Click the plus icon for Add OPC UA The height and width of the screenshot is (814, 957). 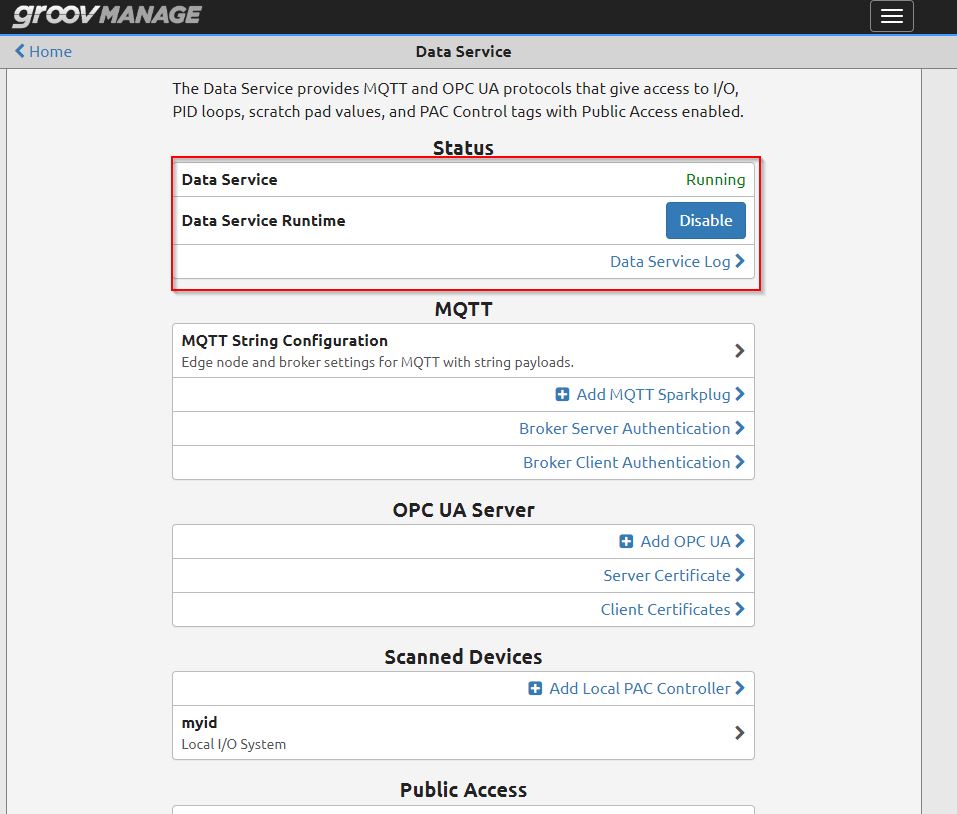click(x=626, y=542)
